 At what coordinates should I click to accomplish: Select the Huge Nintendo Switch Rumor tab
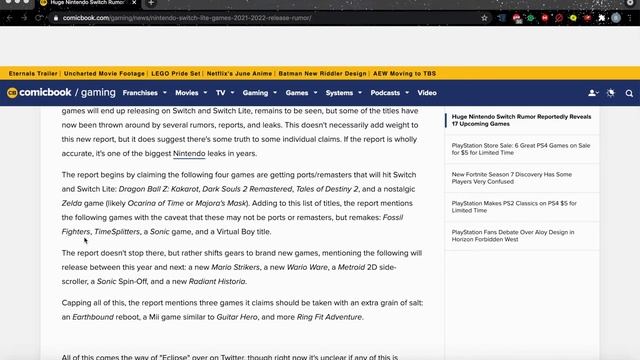pos(87,3)
